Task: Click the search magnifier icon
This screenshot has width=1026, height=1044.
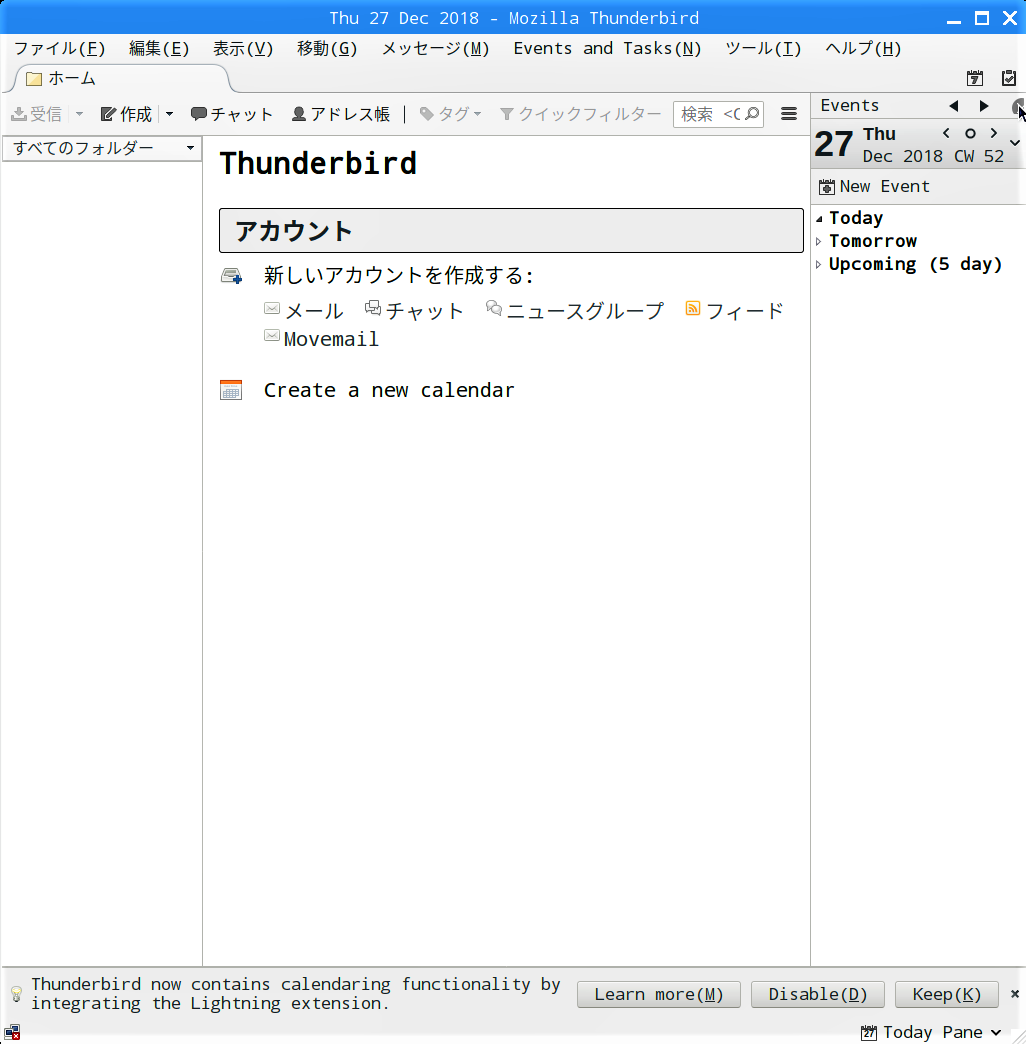Action: (752, 114)
